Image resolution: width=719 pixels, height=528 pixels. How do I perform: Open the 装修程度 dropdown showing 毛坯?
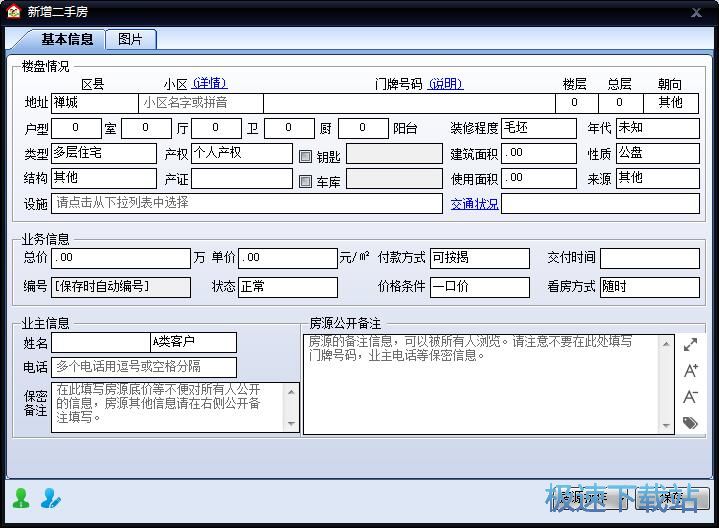point(538,129)
